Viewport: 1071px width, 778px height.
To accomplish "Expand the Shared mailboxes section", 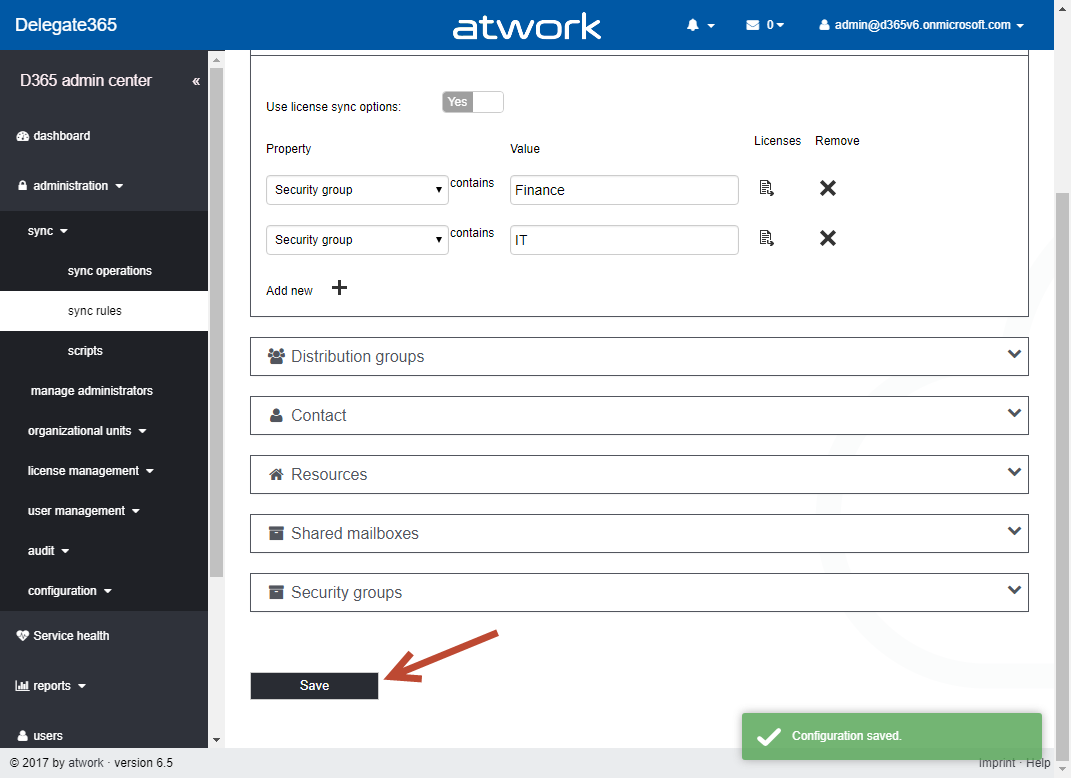I will point(639,533).
